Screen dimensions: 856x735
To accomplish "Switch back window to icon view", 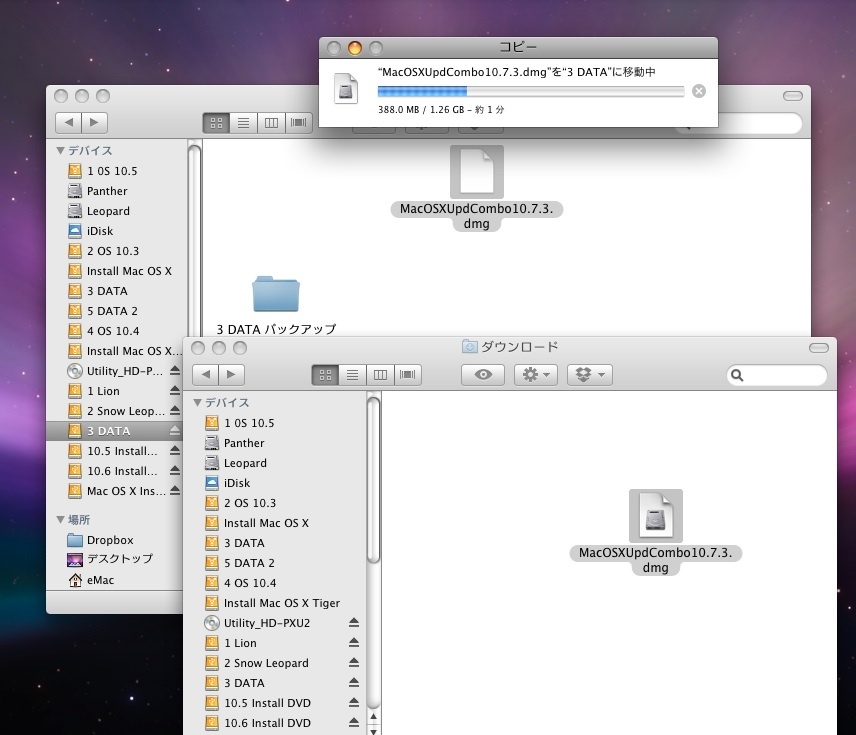I will pyautogui.click(x=216, y=123).
